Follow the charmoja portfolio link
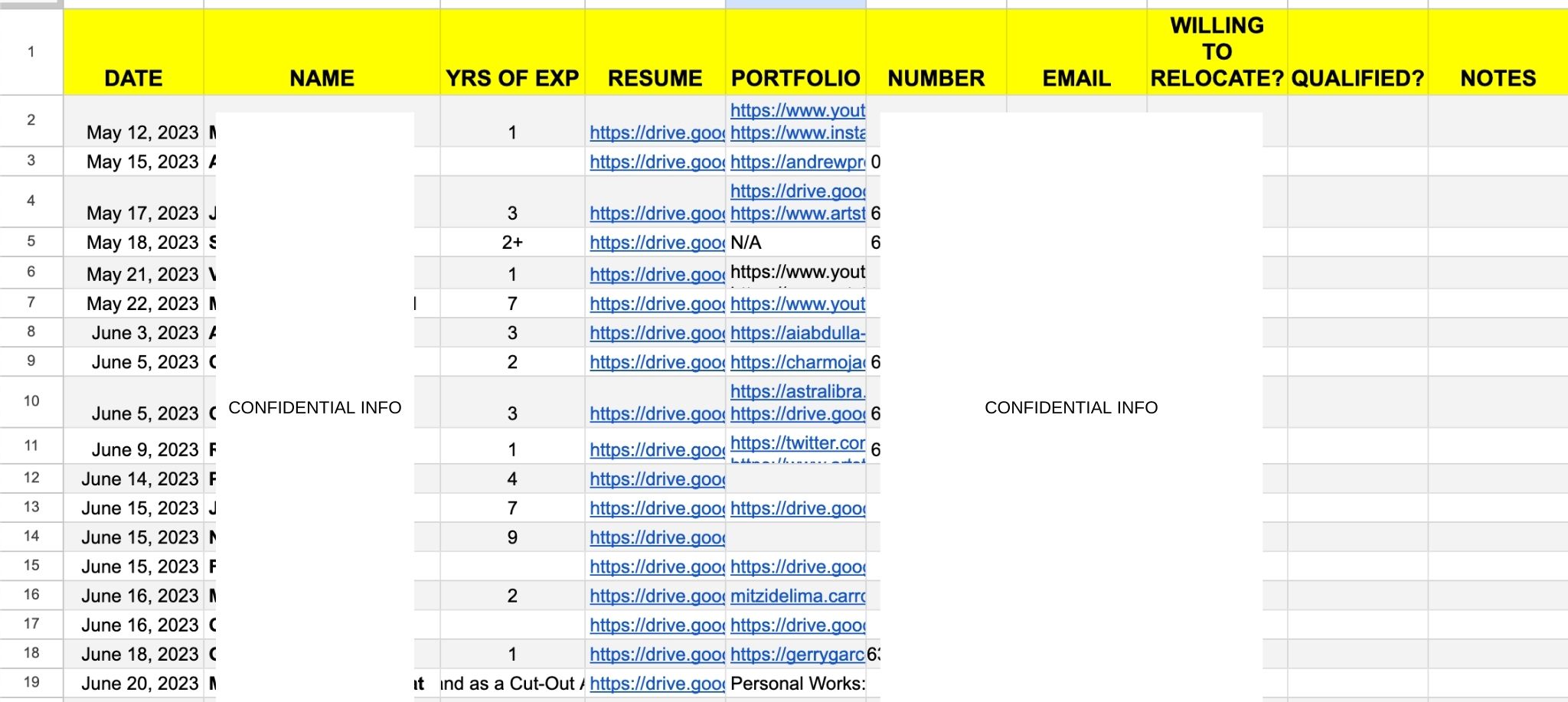 click(x=797, y=362)
